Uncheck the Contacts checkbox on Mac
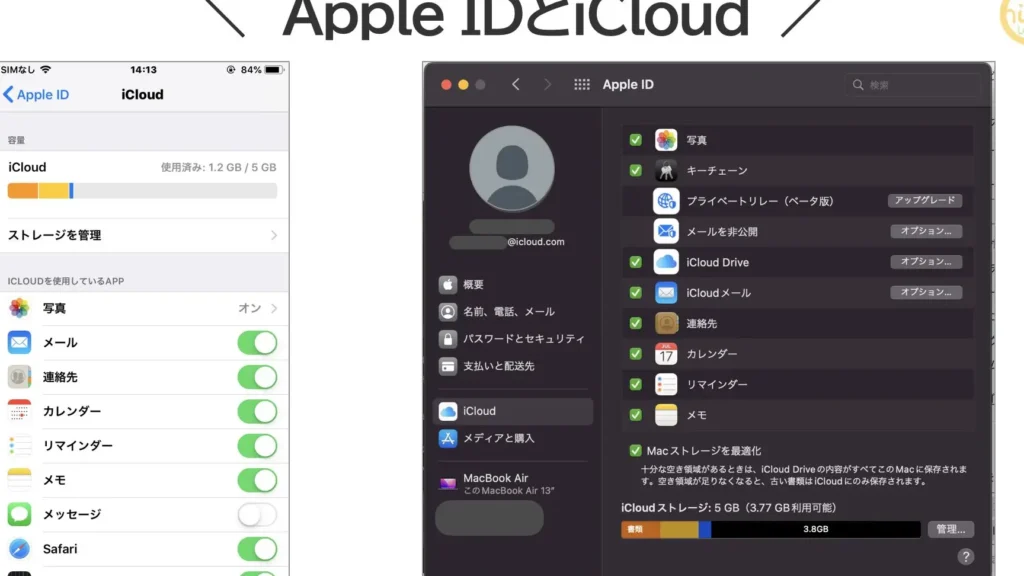This screenshot has width=1024, height=576. point(635,323)
